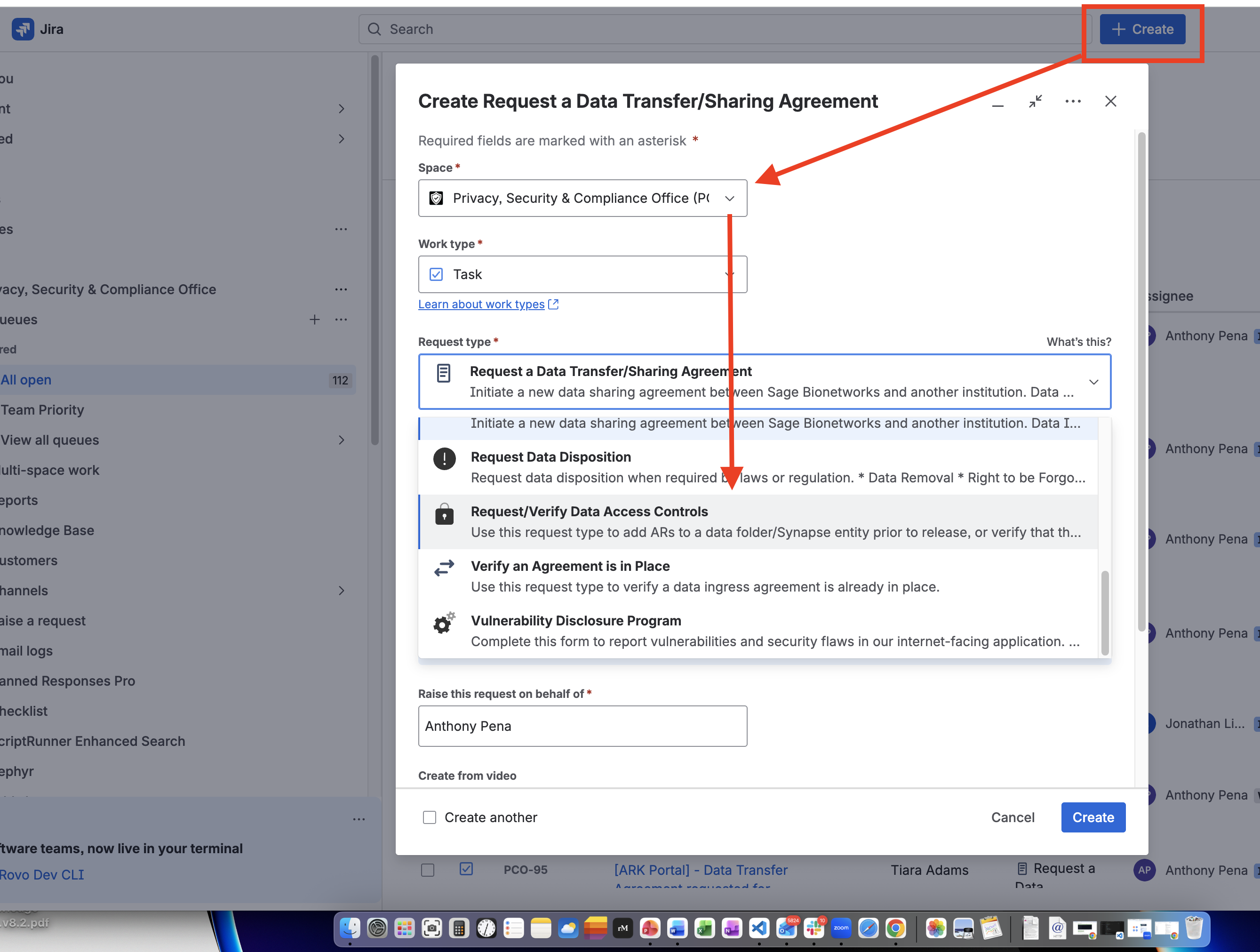
Task: Click the external link icon beside Learn about work types
Action: [x=553, y=304]
